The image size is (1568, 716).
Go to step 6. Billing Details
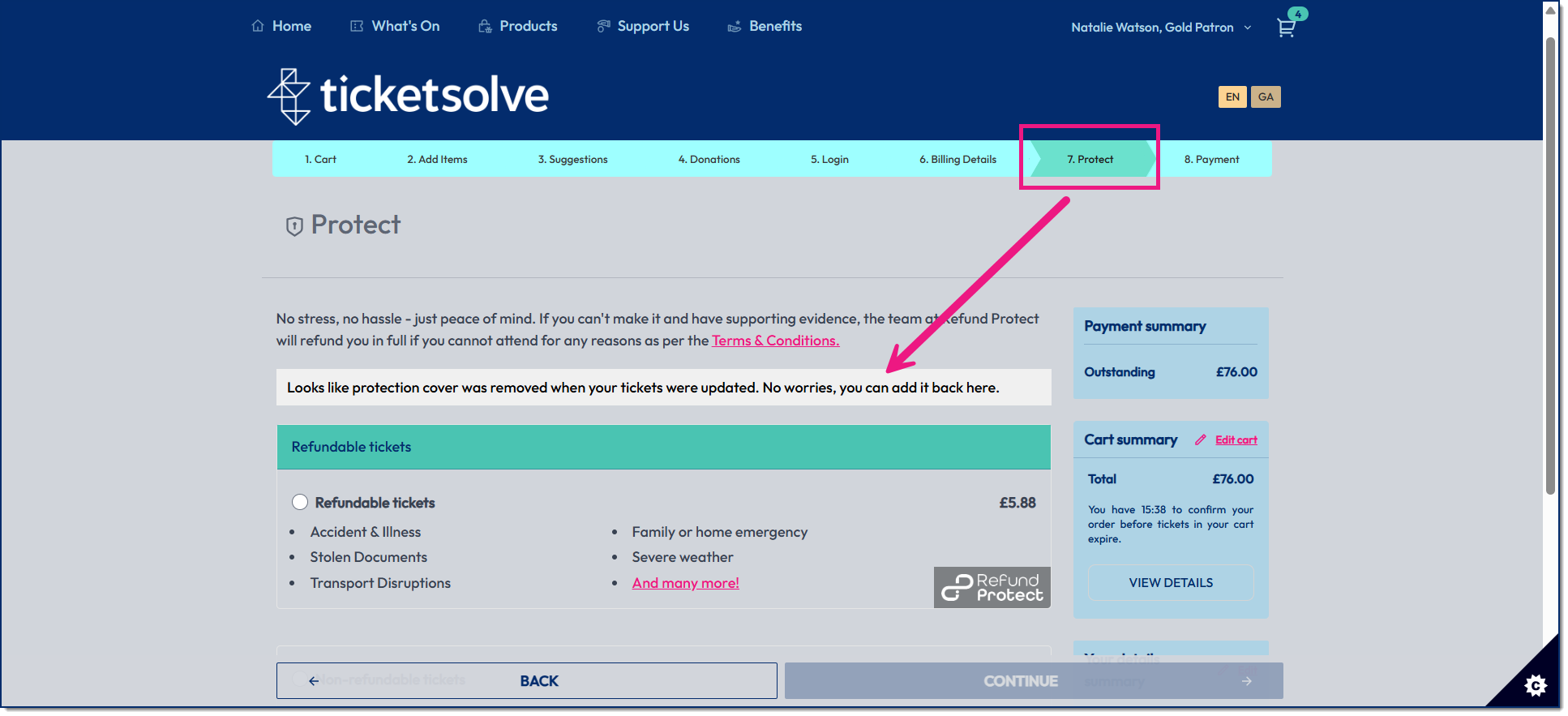click(958, 159)
